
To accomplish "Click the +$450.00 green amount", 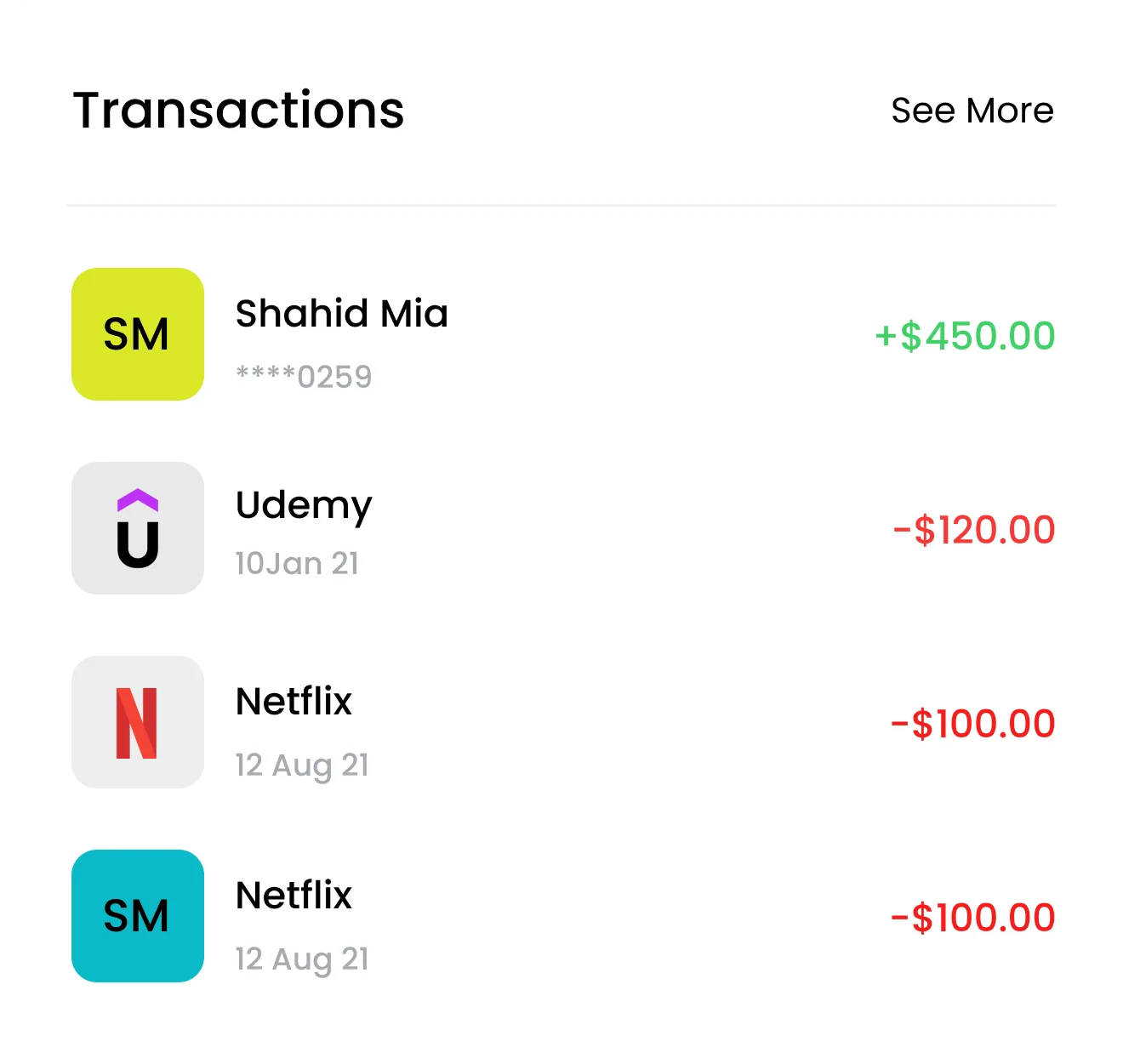I will click(x=963, y=335).
